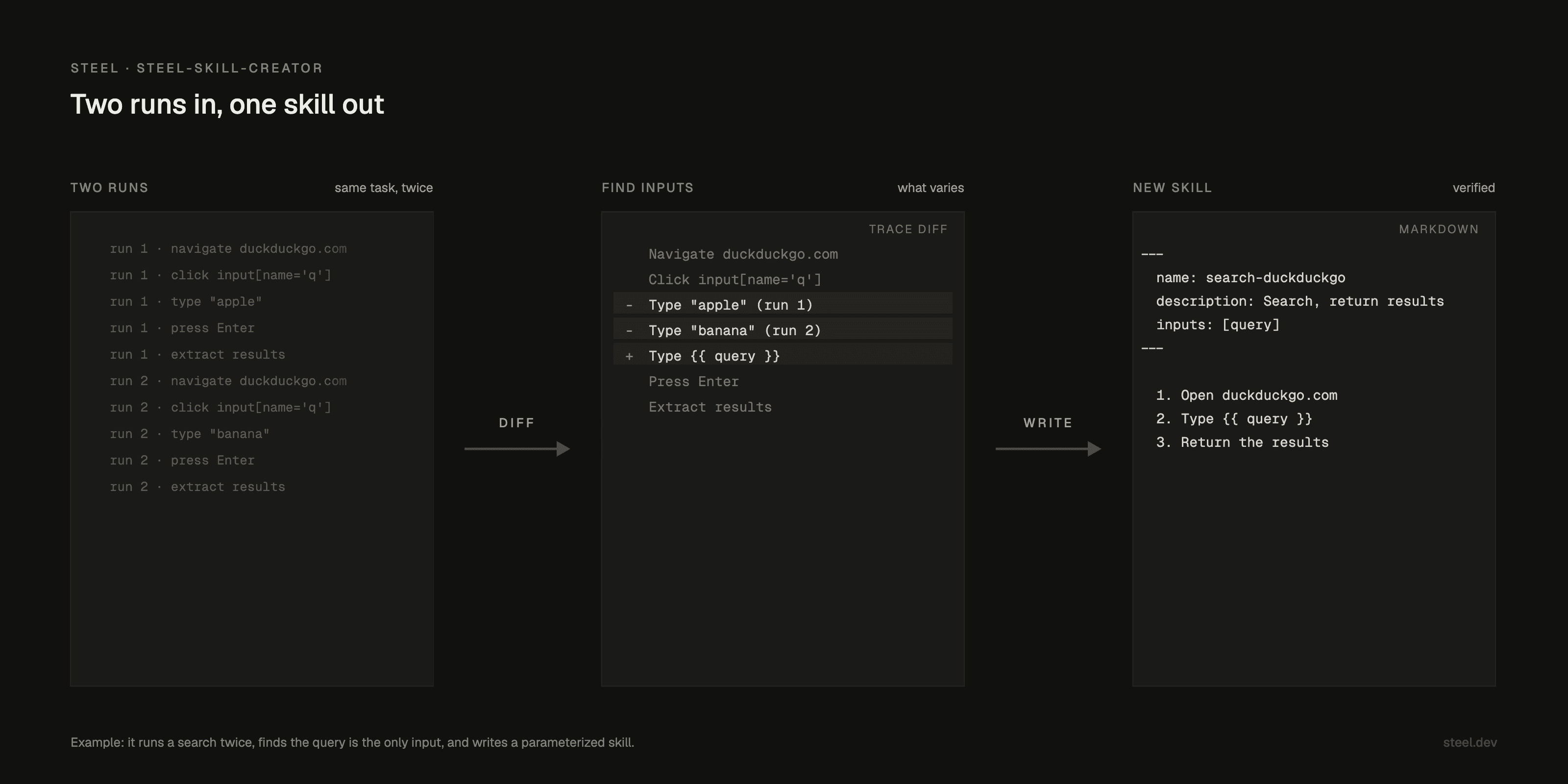Click 'Click input[name='q']' diff line
1568x784 pixels.
tap(735, 279)
